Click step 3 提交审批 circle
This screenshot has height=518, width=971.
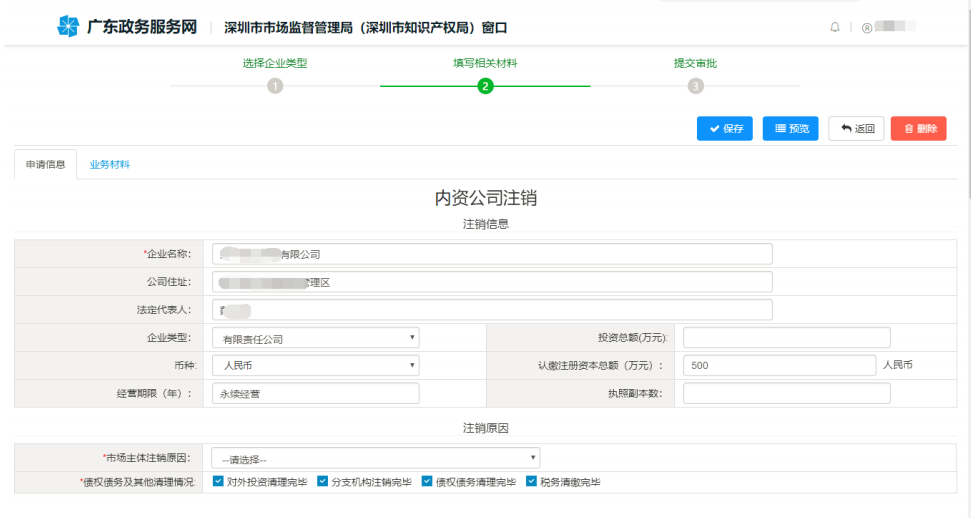(695, 86)
